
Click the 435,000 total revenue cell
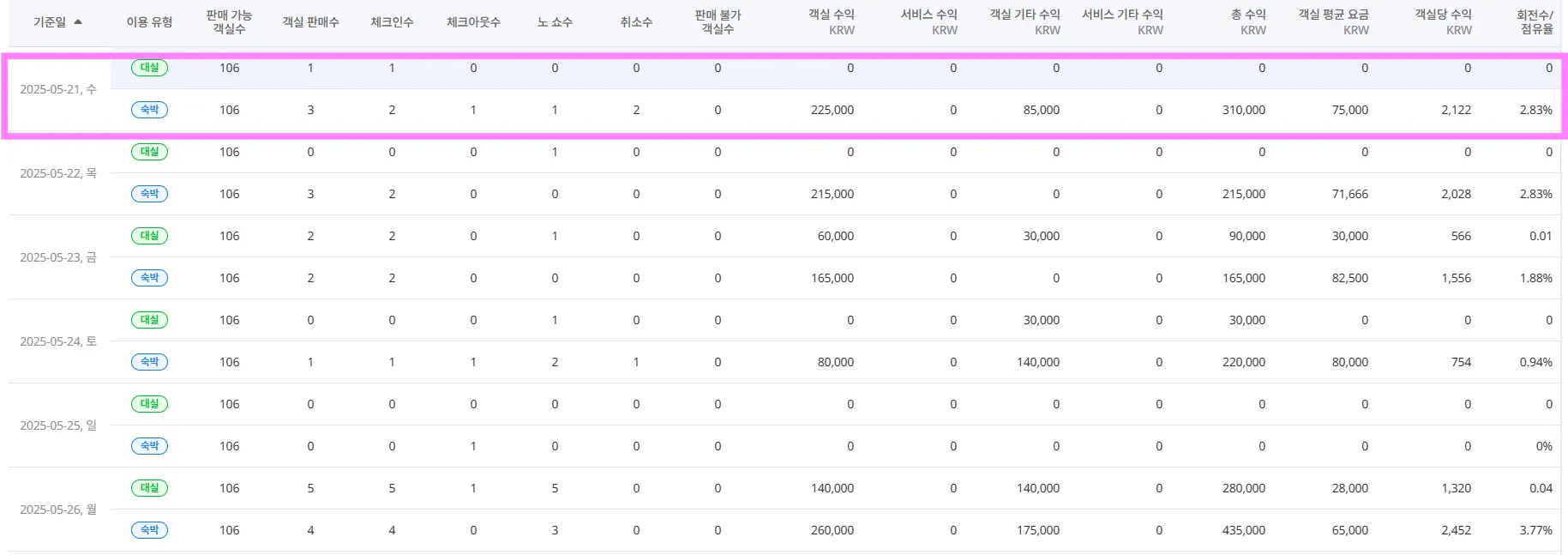click(x=1243, y=530)
